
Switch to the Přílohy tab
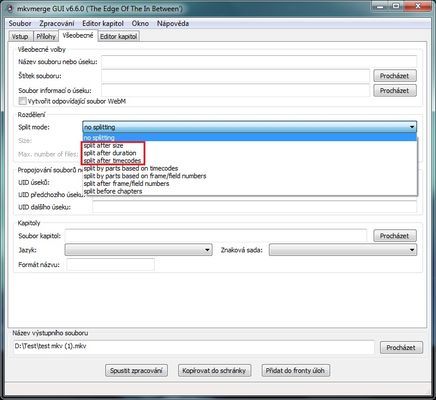pyautogui.click(x=46, y=36)
